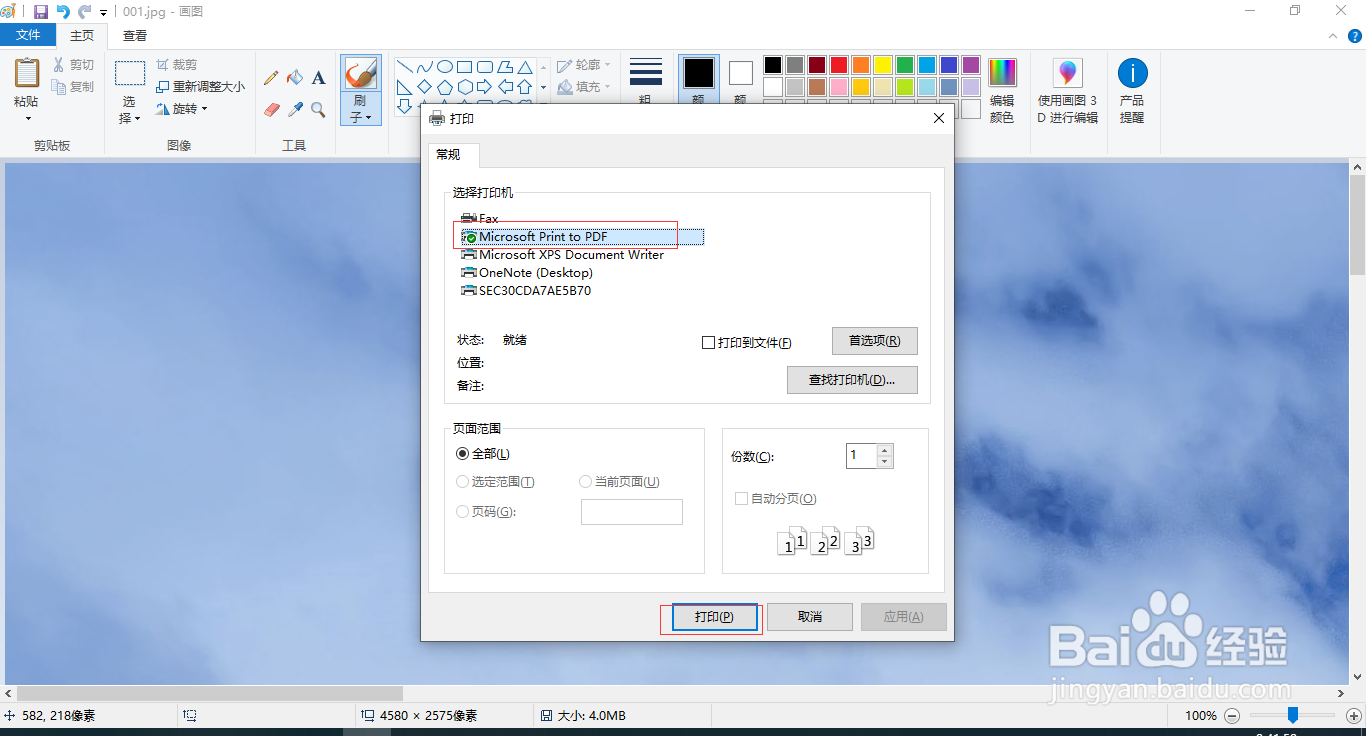Pick the Text tool

point(318,77)
